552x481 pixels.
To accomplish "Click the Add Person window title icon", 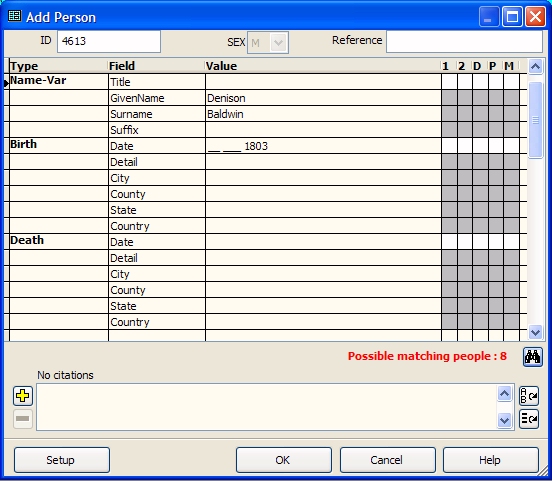I will 14,16.
